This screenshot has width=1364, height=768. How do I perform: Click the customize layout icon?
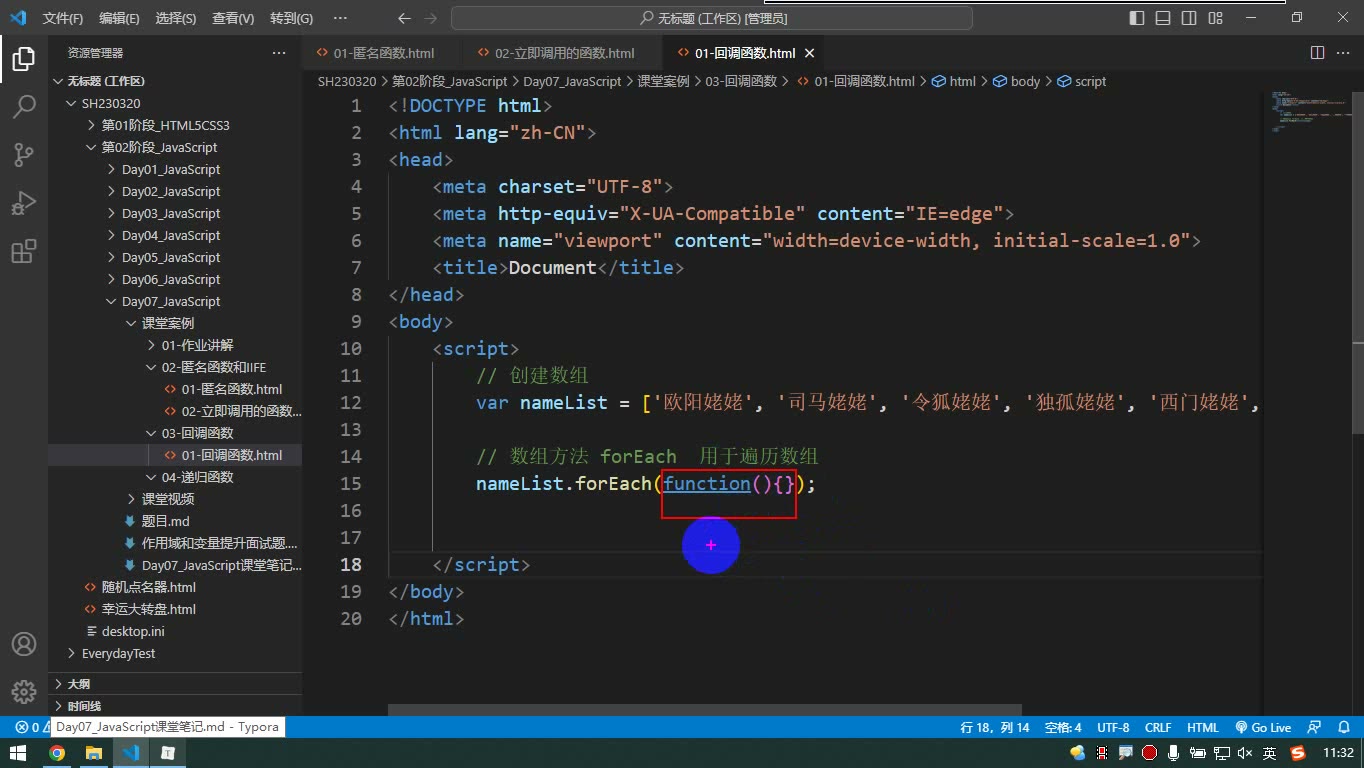coord(1215,18)
